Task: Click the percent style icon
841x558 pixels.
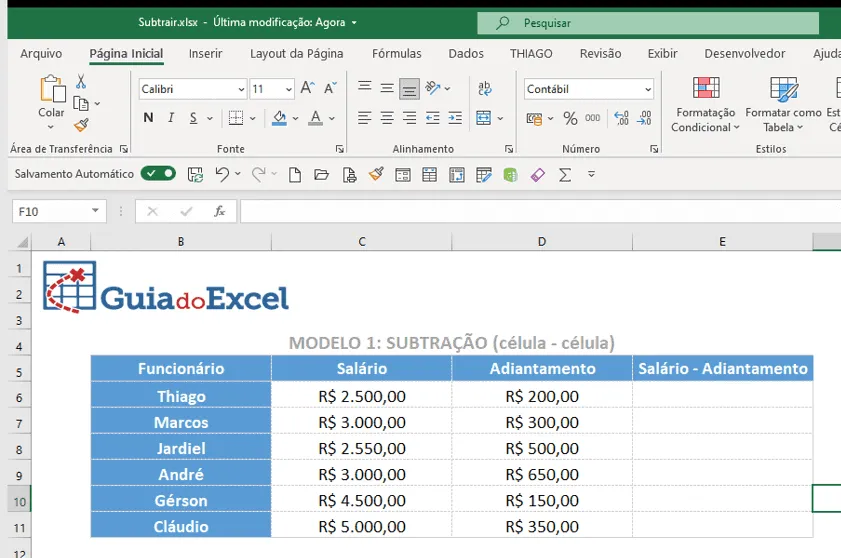Action: click(x=570, y=118)
